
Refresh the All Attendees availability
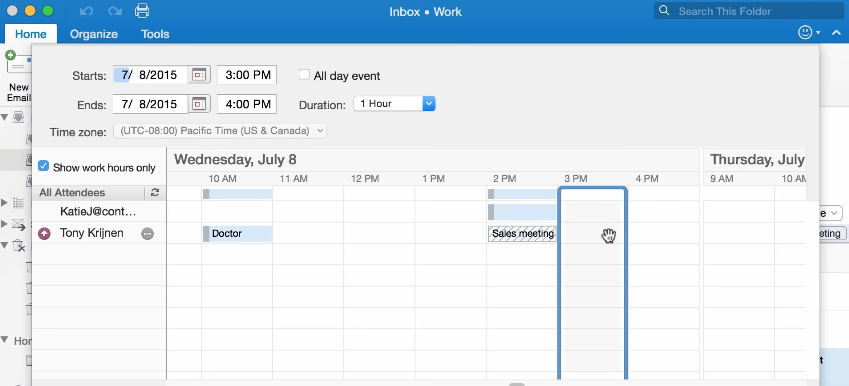point(155,192)
